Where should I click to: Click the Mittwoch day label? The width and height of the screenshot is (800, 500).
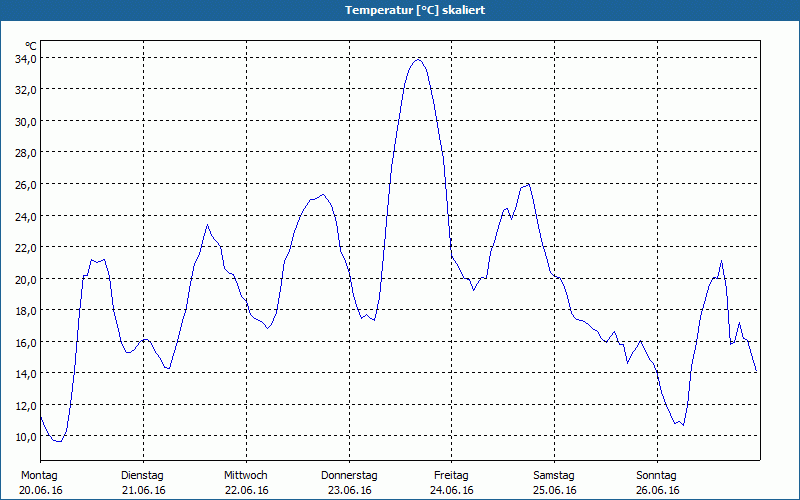pyautogui.click(x=245, y=476)
